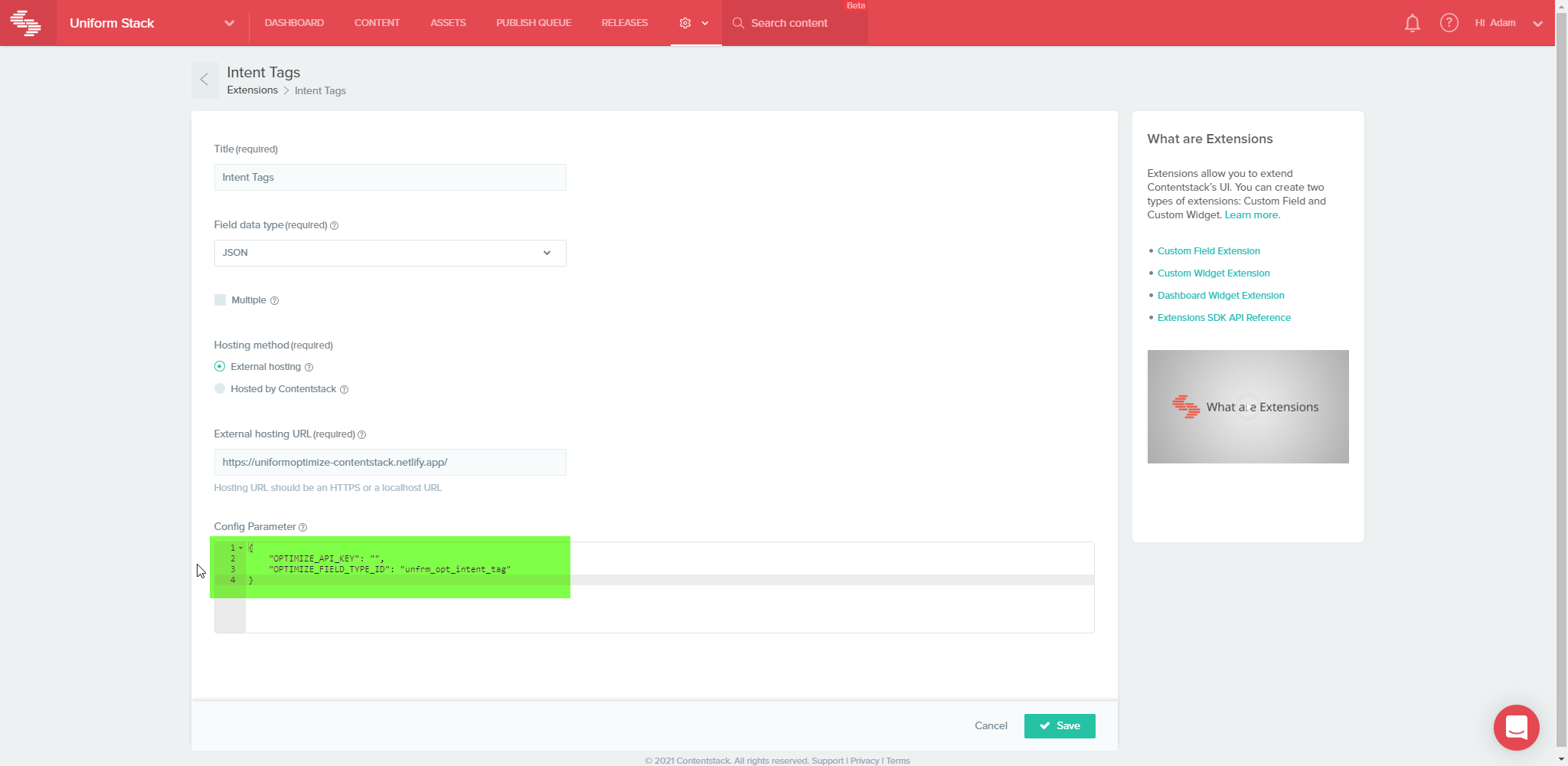Screen dimensions: 1568x766
Task: Show help for Field data type
Action: [334, 225]
